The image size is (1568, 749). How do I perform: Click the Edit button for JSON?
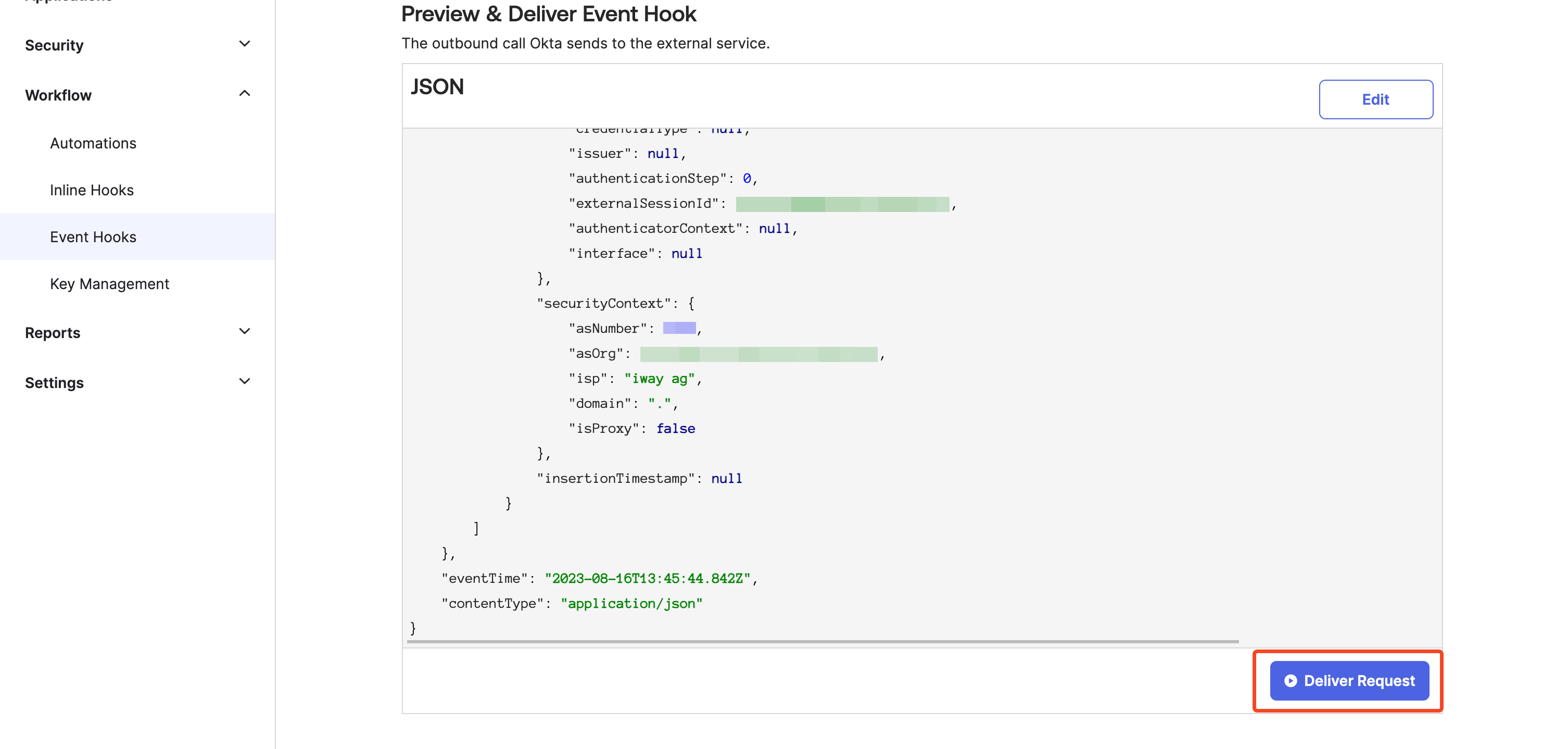tap(1375, 99)
